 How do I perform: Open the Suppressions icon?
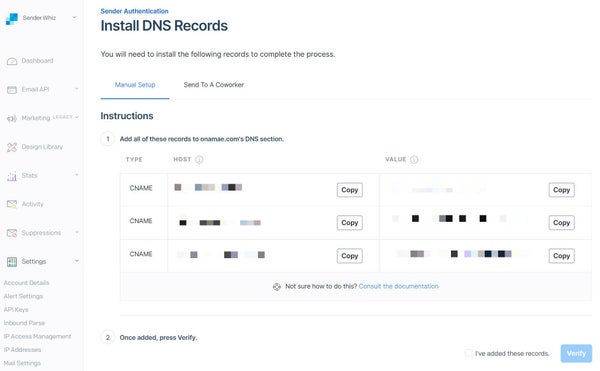click(12, 233)
